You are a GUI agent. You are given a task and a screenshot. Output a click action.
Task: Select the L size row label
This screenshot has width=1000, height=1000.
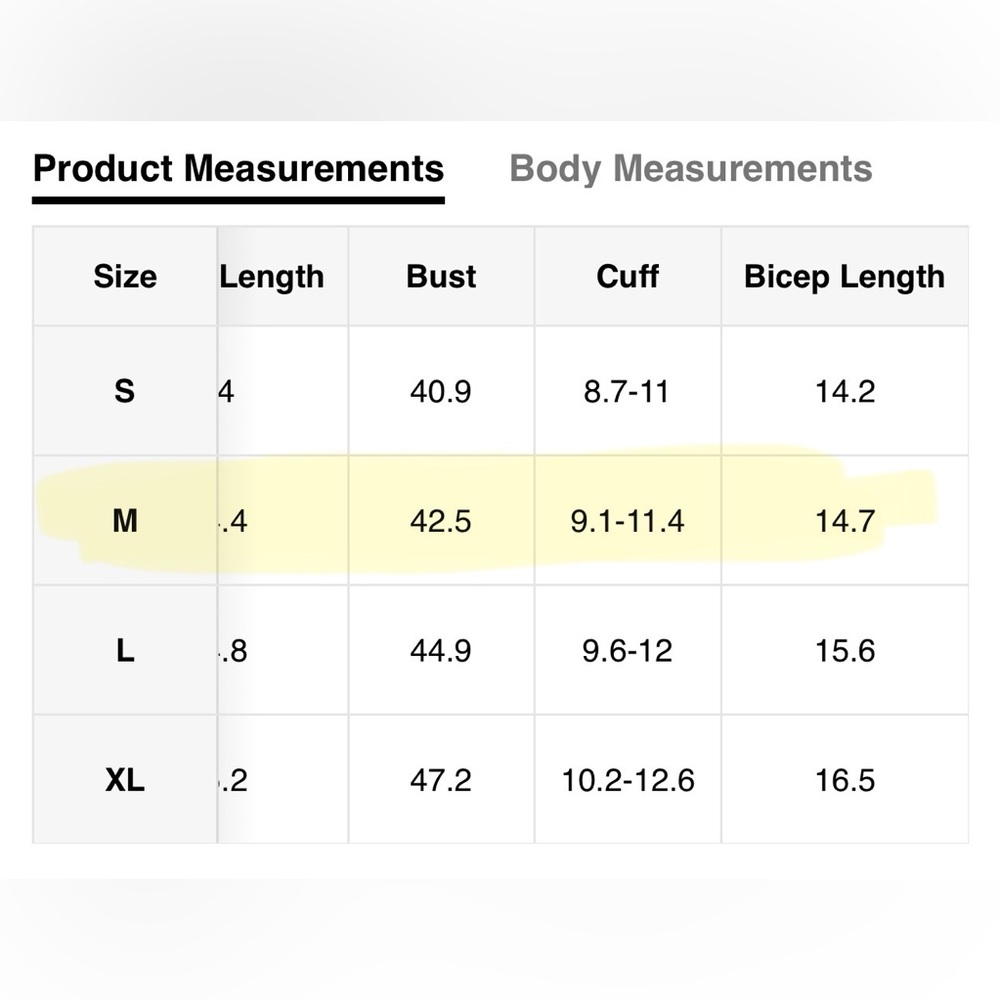[125, 651]
